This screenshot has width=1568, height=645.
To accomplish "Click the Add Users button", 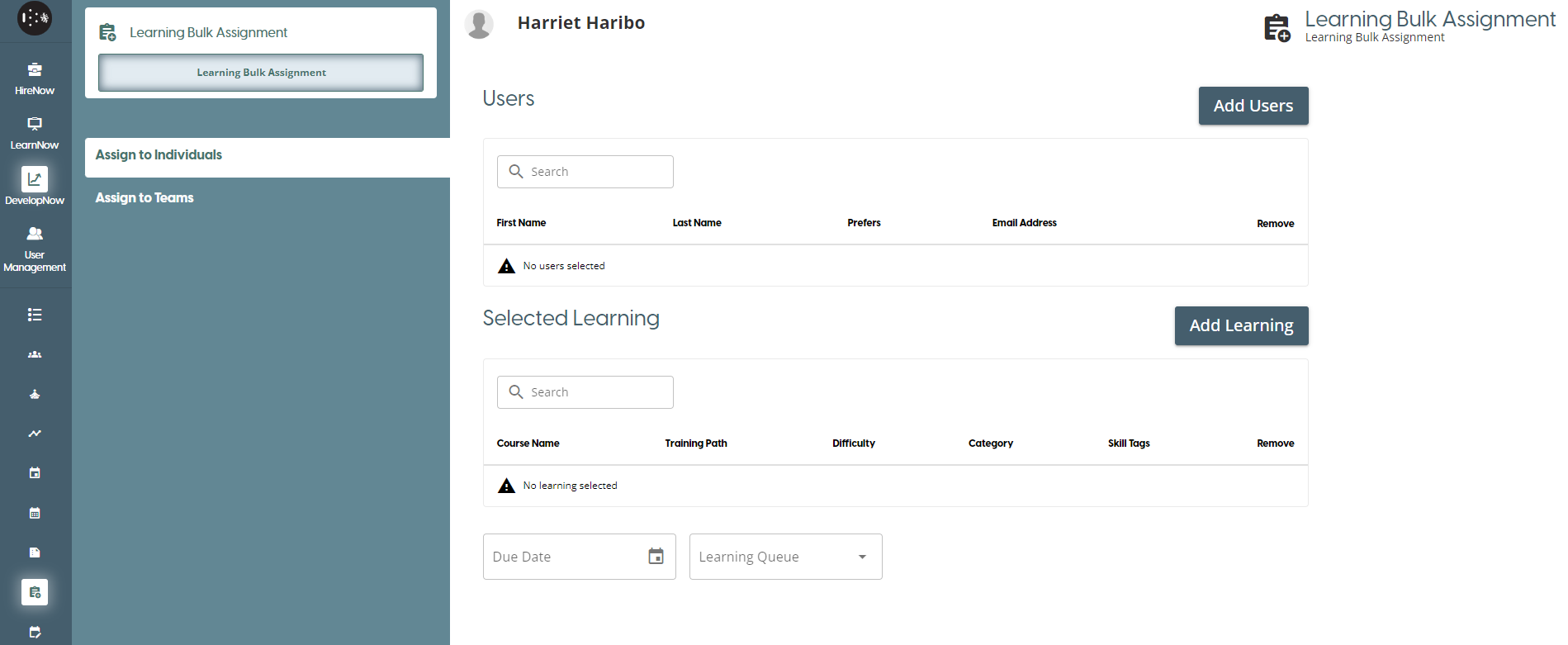I will (x=1253, y=106).
